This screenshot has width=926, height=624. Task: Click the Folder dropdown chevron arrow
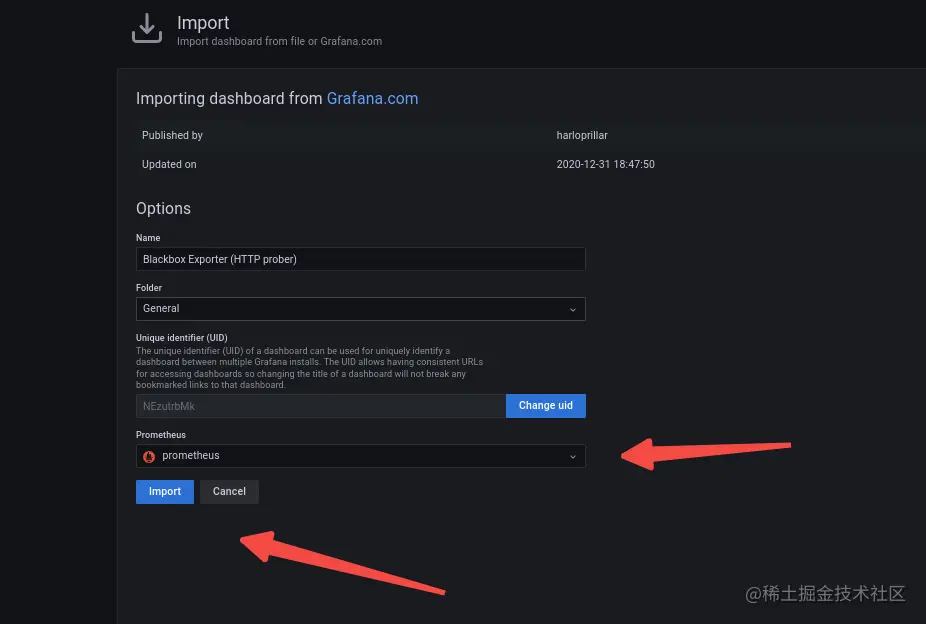(572, 309)
